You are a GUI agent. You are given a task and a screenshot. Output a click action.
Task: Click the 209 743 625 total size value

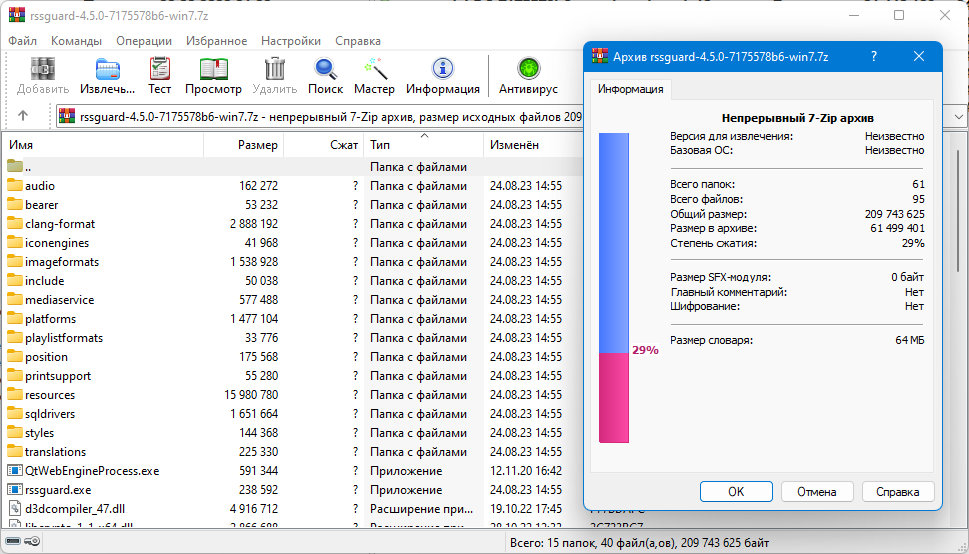pyautogui.click(x=895, y=214)
